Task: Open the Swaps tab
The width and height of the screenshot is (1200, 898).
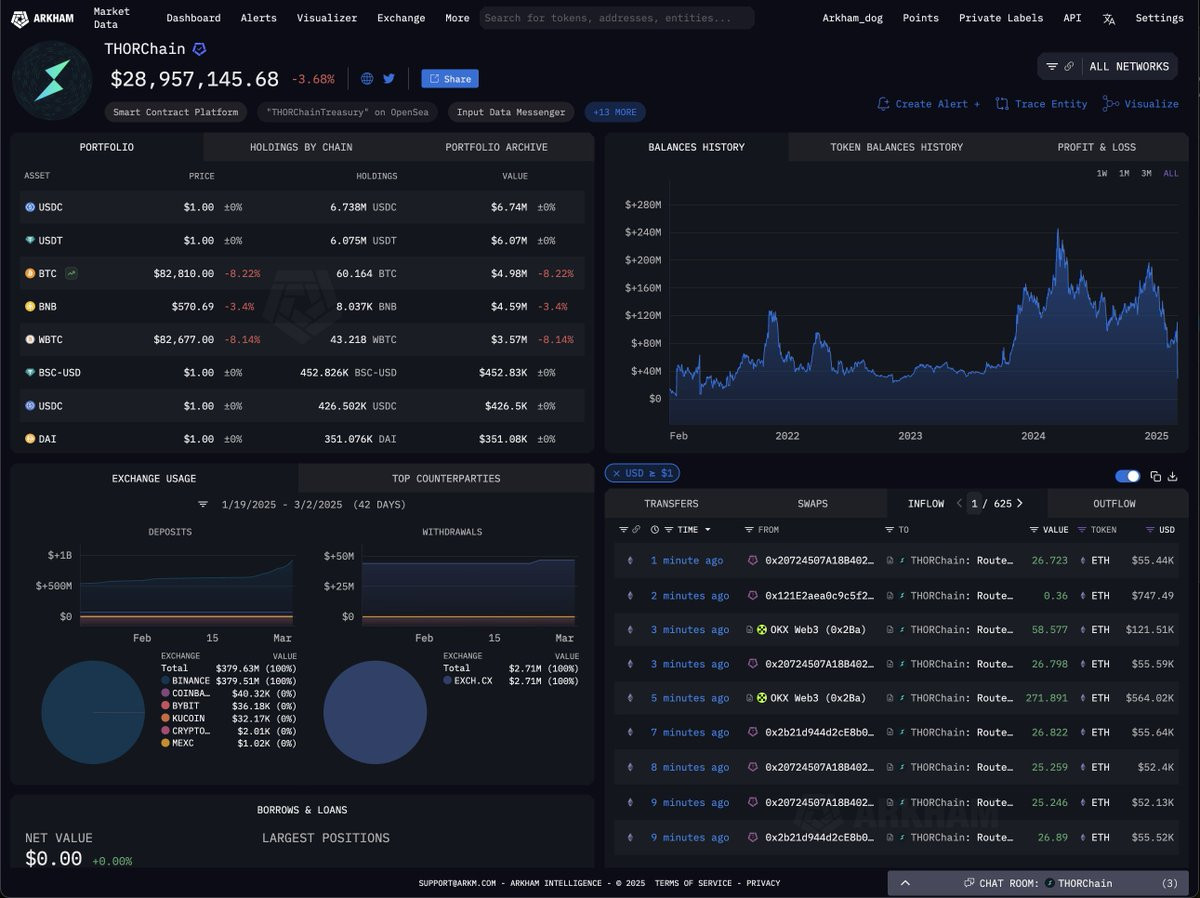Action: pyautogui.click(x=813, y=503)
